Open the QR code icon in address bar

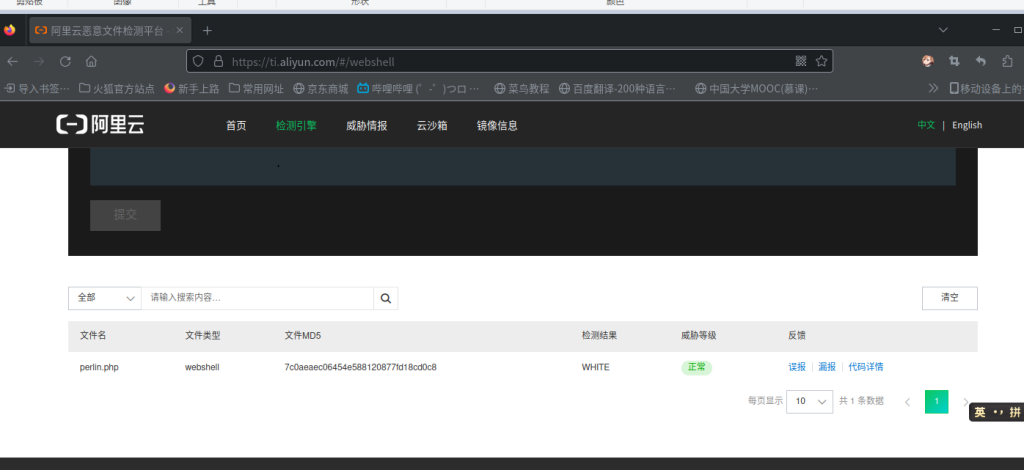tap(801, 61)
